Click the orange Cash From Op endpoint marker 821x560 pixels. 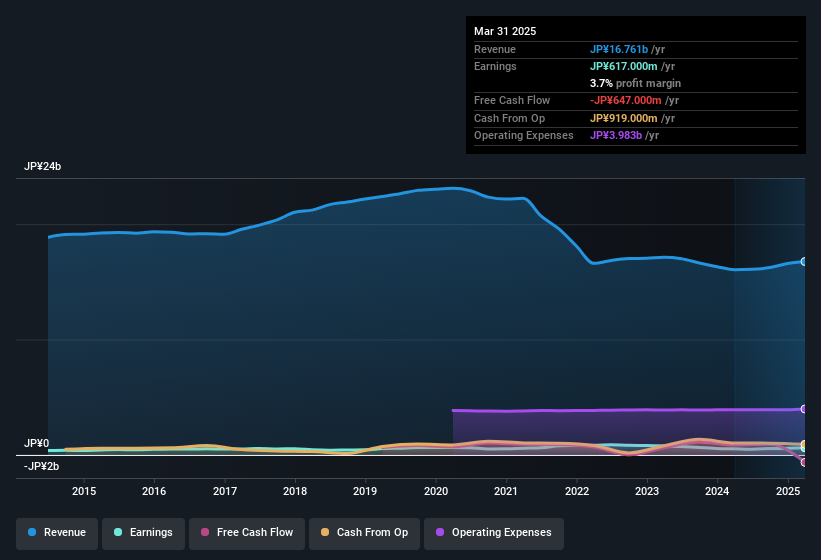coord(804,444)
